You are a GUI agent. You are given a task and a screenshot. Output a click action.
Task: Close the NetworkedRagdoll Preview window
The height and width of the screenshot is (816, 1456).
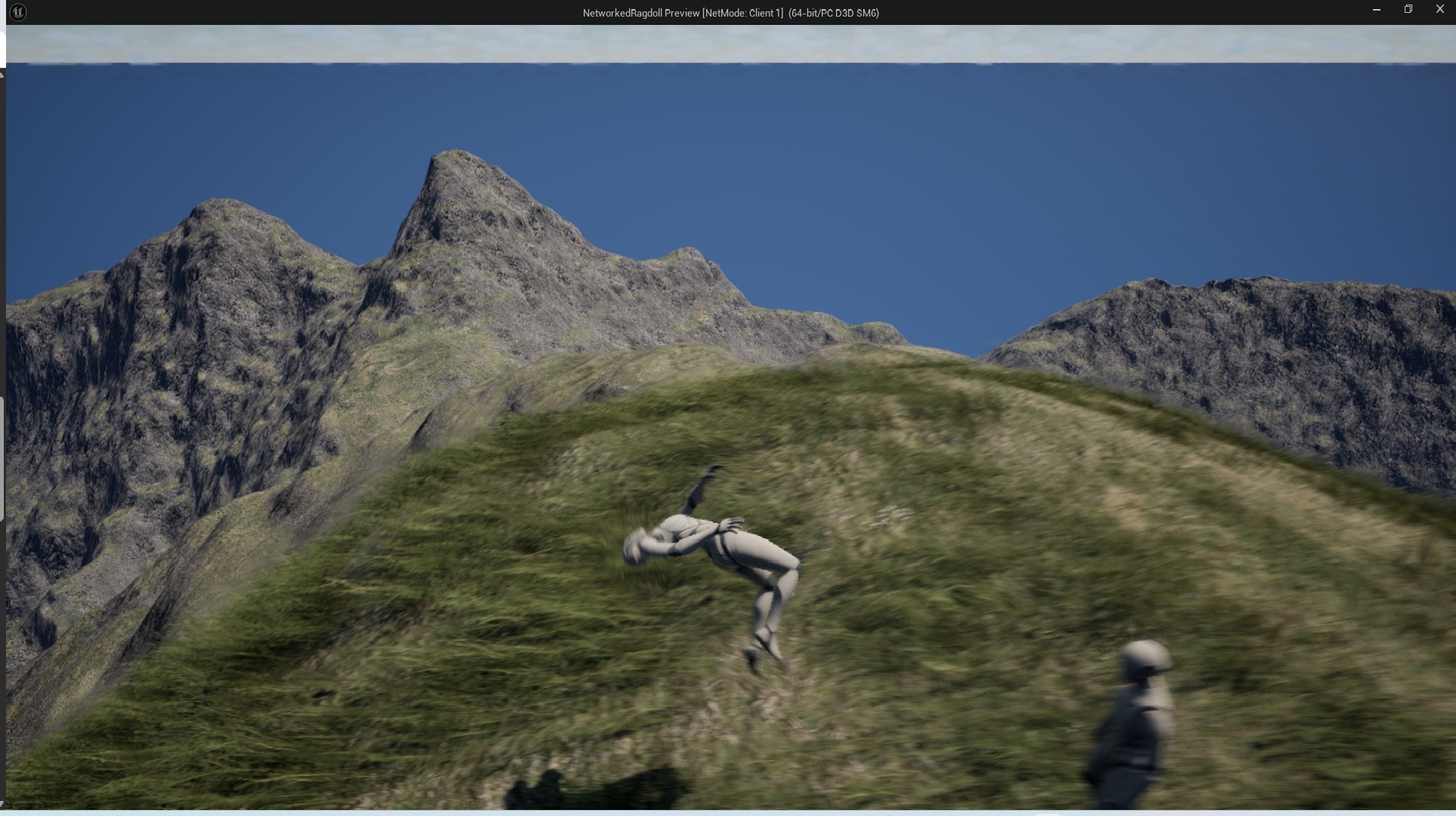(1439, 10)
